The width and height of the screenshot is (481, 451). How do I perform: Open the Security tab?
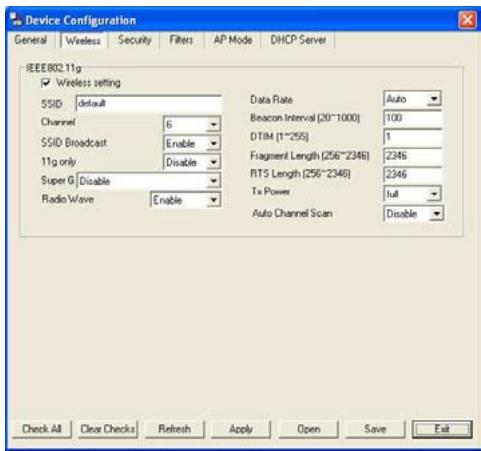135,40
